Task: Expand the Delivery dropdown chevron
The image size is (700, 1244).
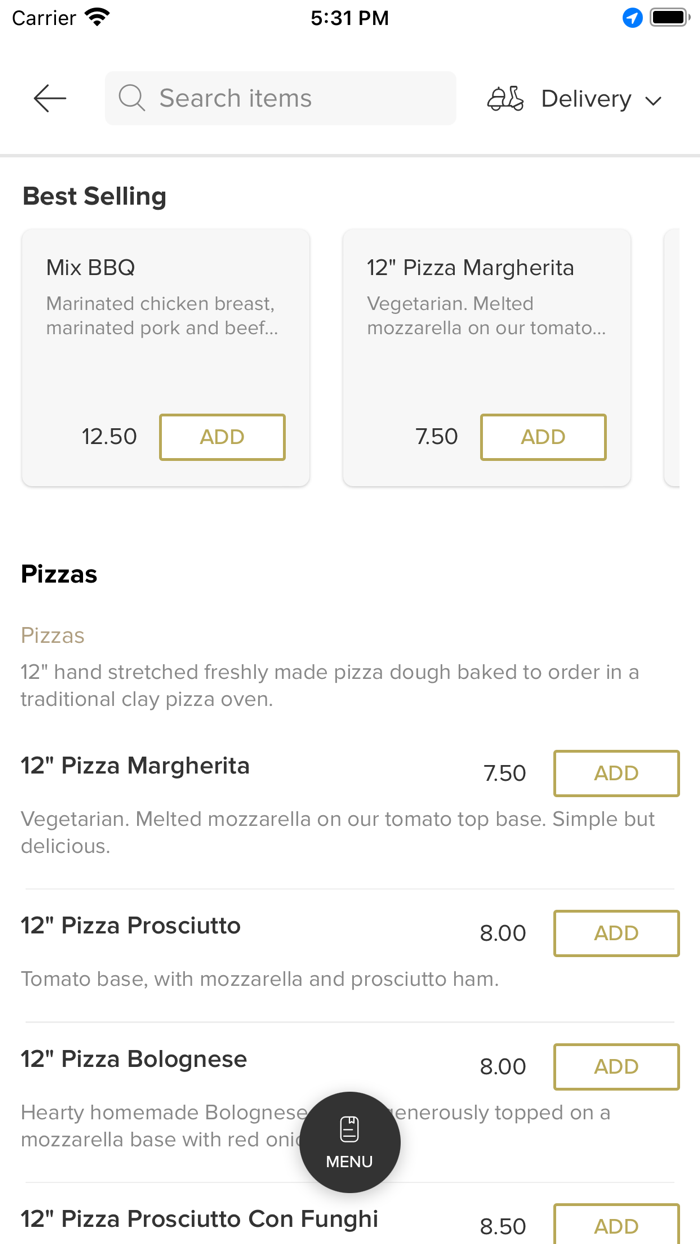Action: click(x=654, y=100)
